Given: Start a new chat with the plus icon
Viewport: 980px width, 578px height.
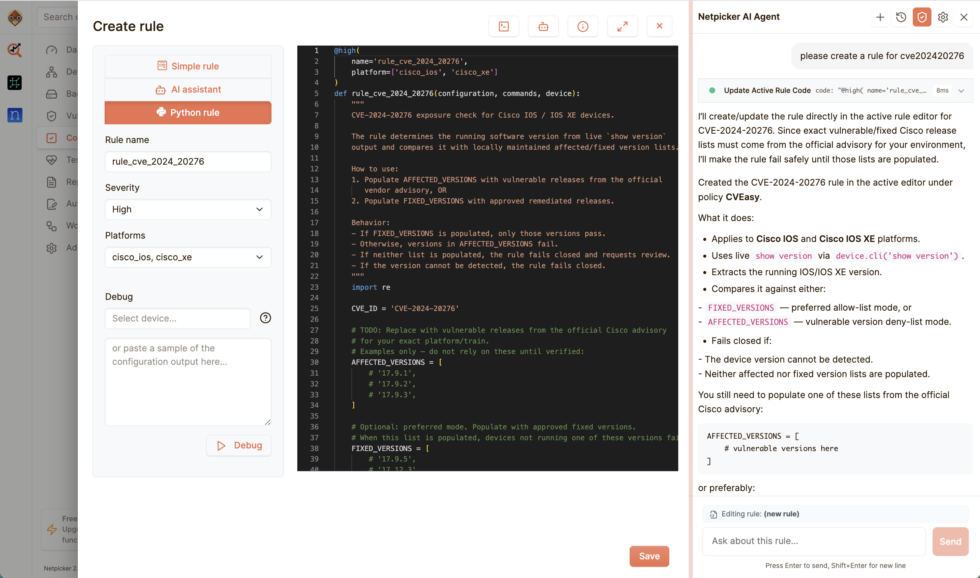Looking at the screenshot, I should coord(880,17).
